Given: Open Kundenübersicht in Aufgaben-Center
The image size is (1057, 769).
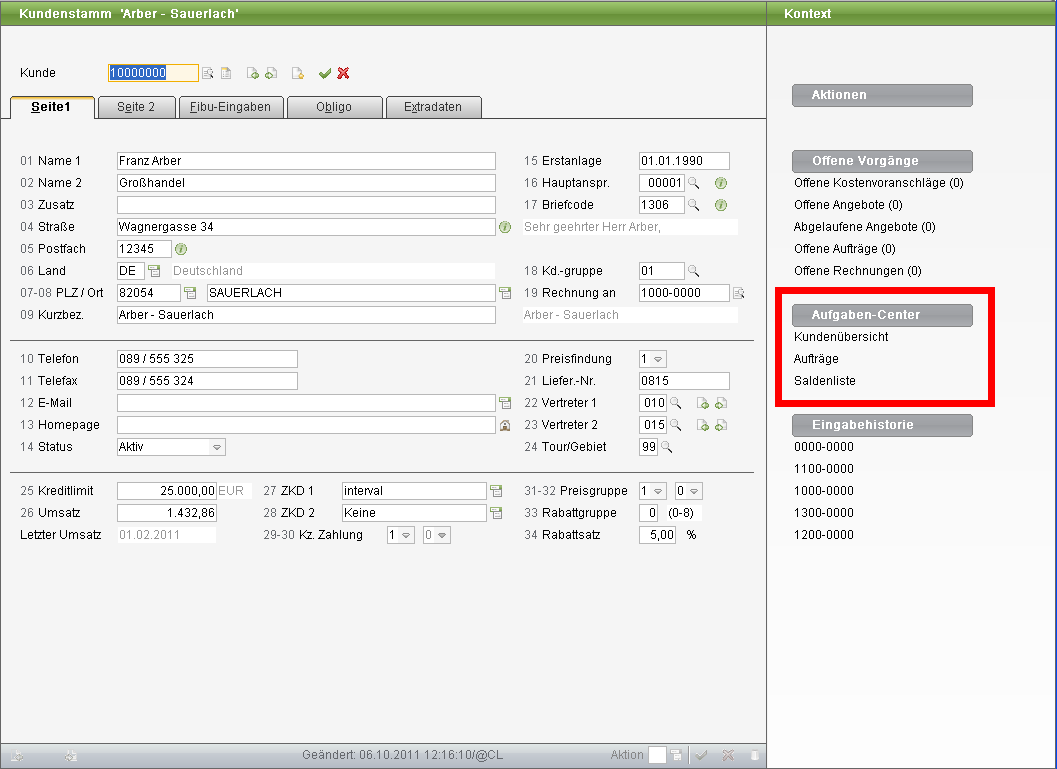Looking at the screenshot, I should (841, 337).
